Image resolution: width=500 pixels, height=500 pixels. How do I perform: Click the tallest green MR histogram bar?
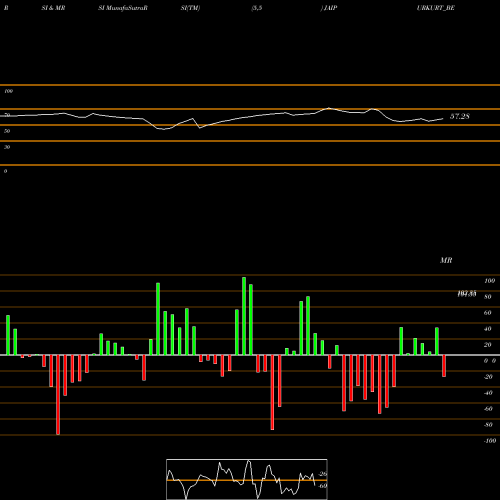tap(244, 316)
